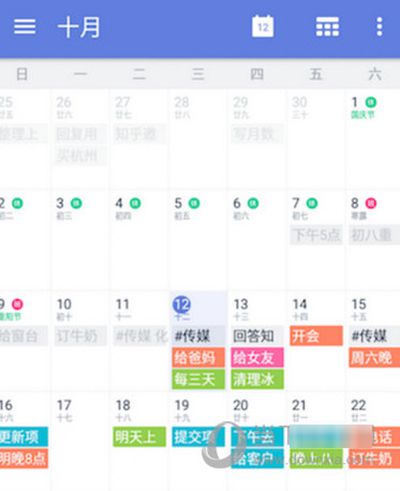The height and width of the screenshot is (491, 400).
Task: Open the 订牛奶 task on the 10th
Action: coord(80,336)
